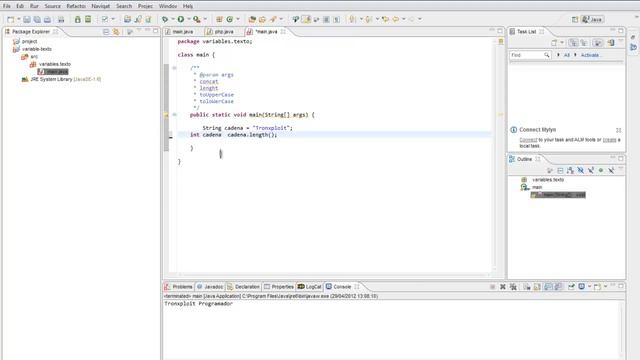Open the Search menu

coord(124,6)
